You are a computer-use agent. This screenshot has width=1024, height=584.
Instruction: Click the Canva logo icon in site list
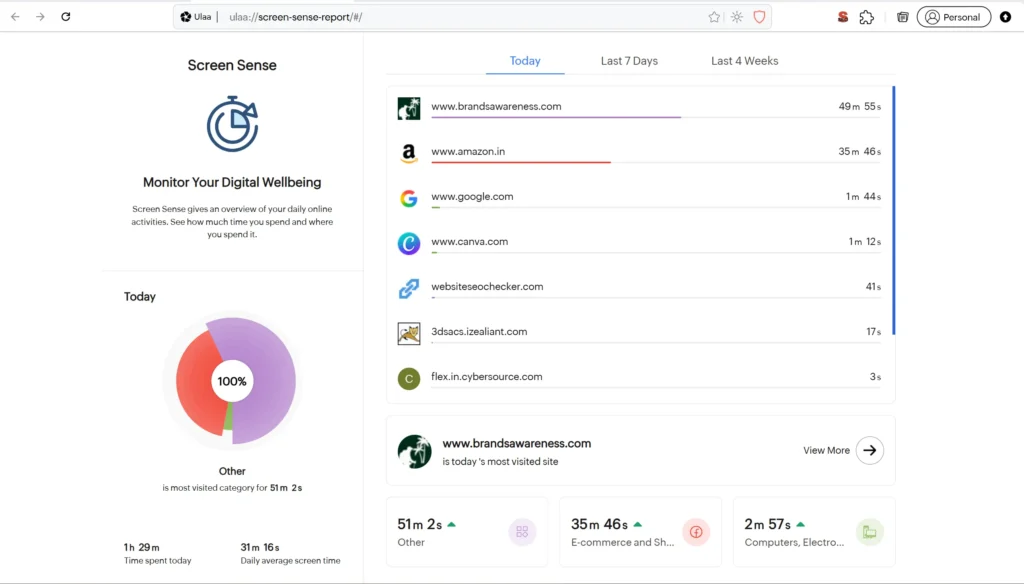[408, 243]
